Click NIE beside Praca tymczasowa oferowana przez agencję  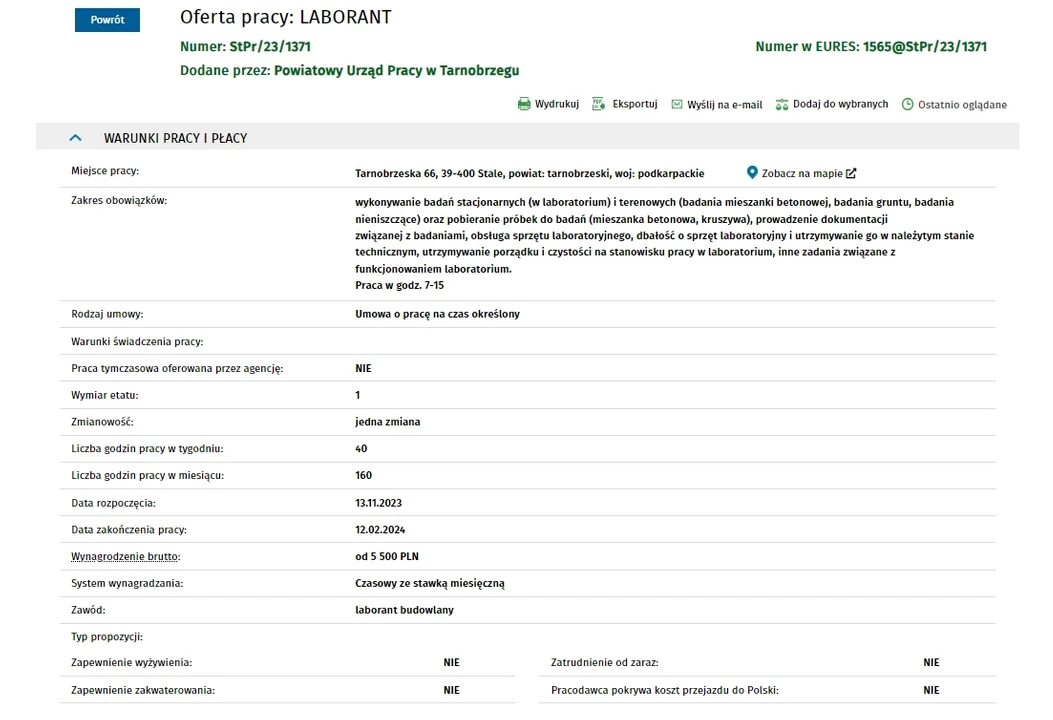tap(363, 368)
